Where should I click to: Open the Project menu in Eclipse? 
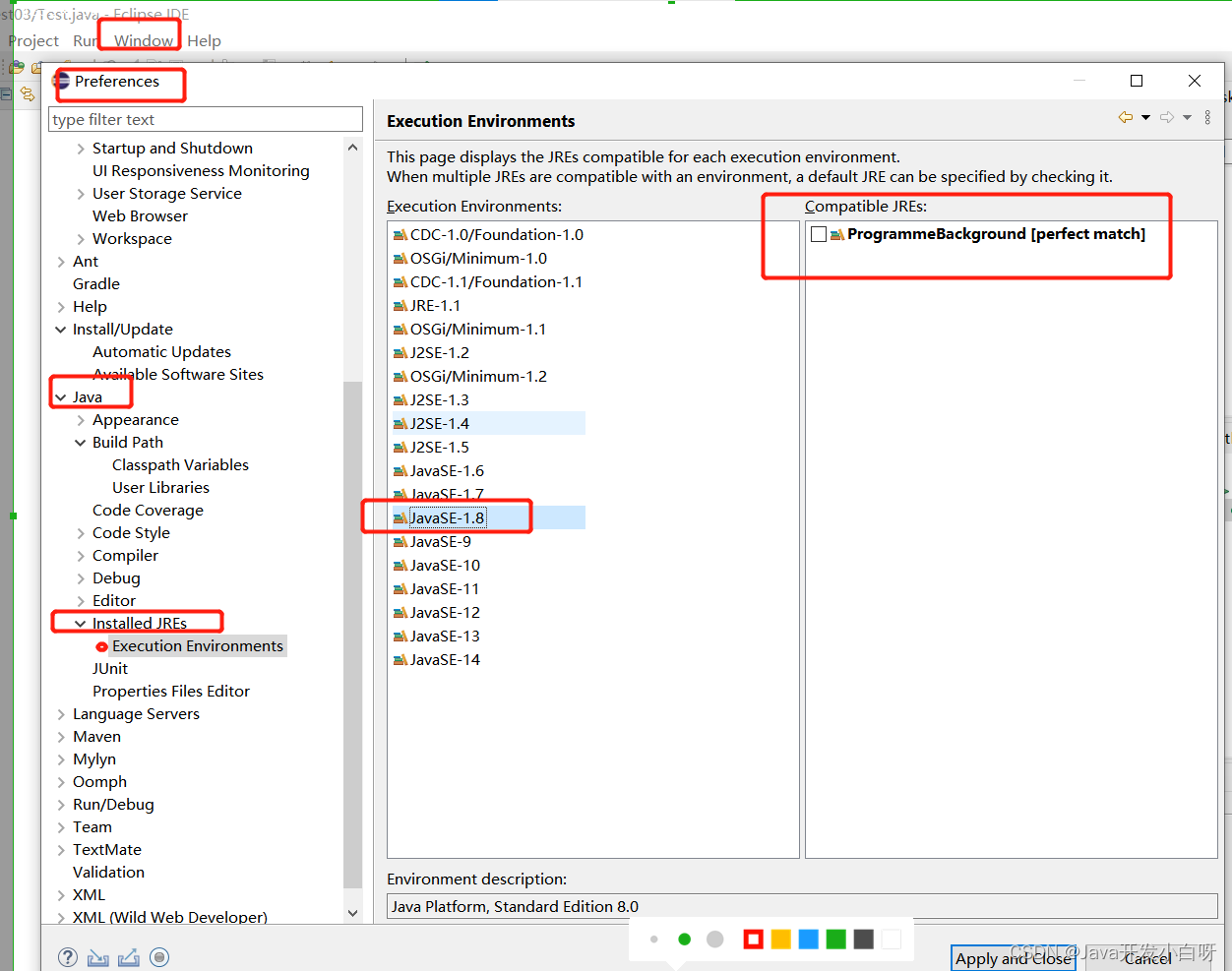point(33,41)
